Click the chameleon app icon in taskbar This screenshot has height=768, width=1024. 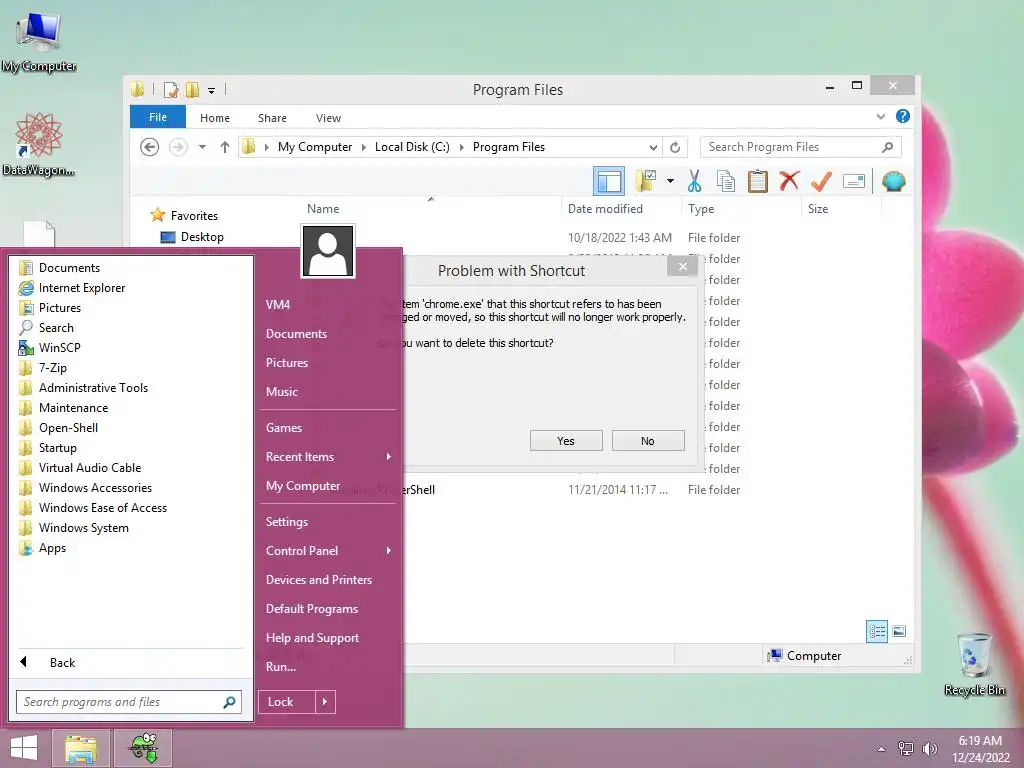click(143, 748)
